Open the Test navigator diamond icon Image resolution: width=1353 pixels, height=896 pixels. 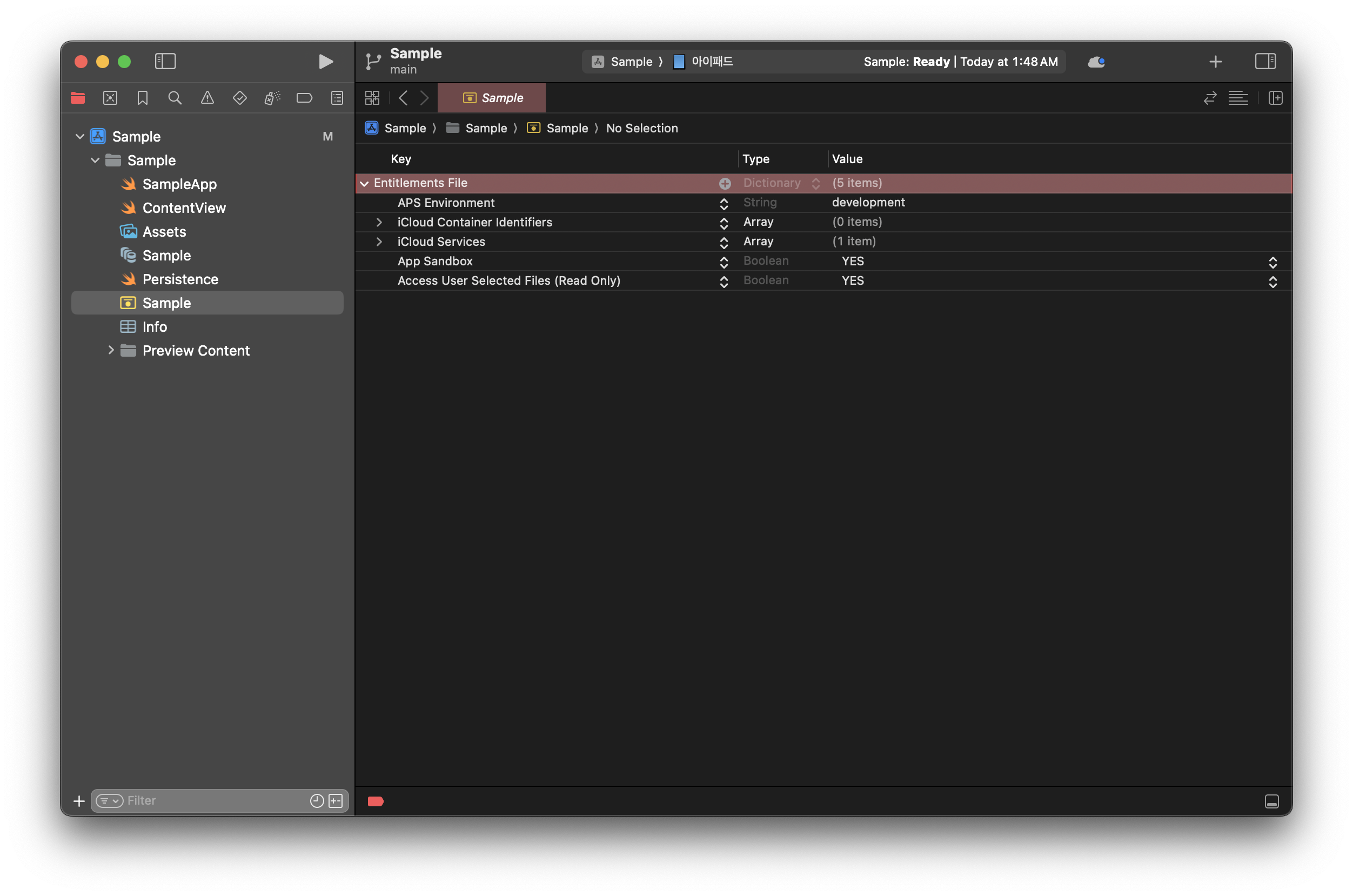[x=240, y=98]
